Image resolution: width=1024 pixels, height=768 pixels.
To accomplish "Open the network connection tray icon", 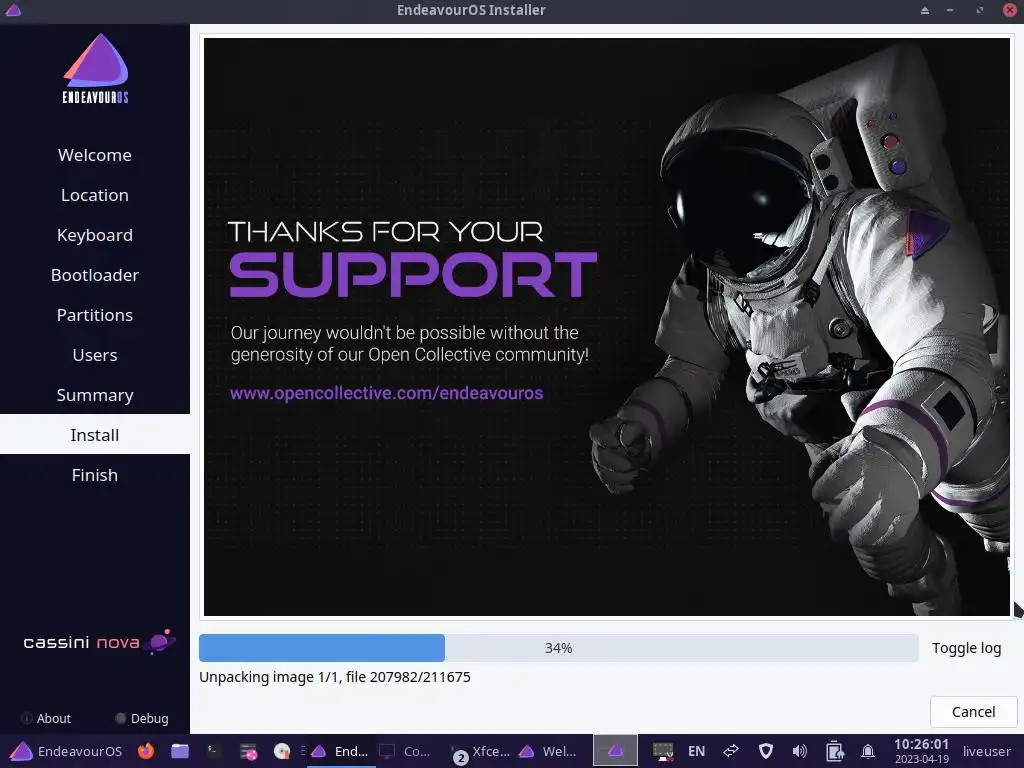I will (731, 751).
